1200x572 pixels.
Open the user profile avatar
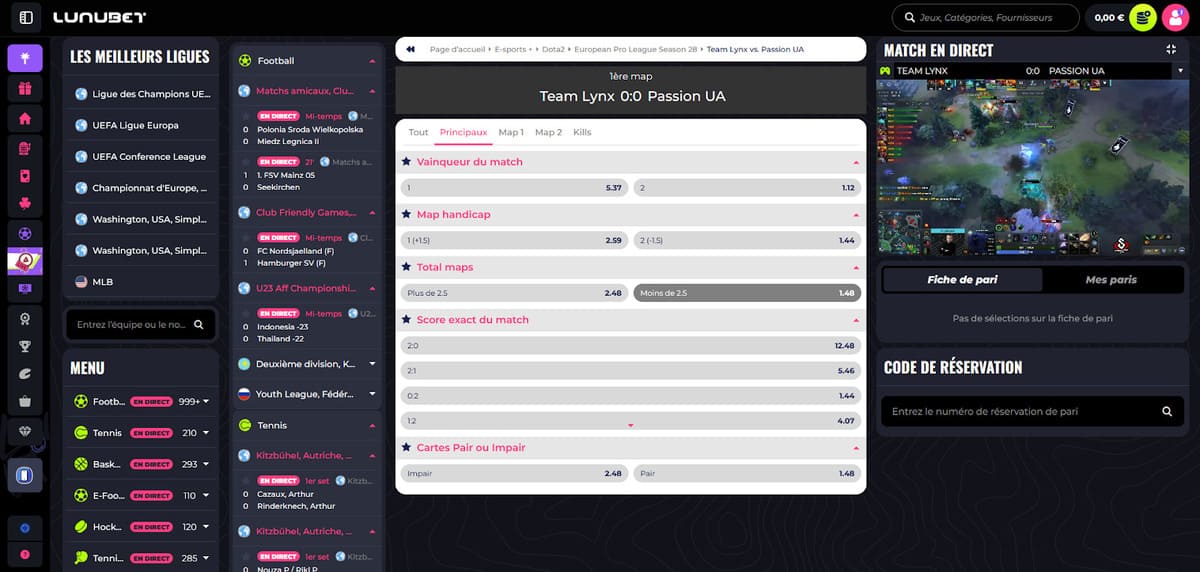click(1174, 17)
